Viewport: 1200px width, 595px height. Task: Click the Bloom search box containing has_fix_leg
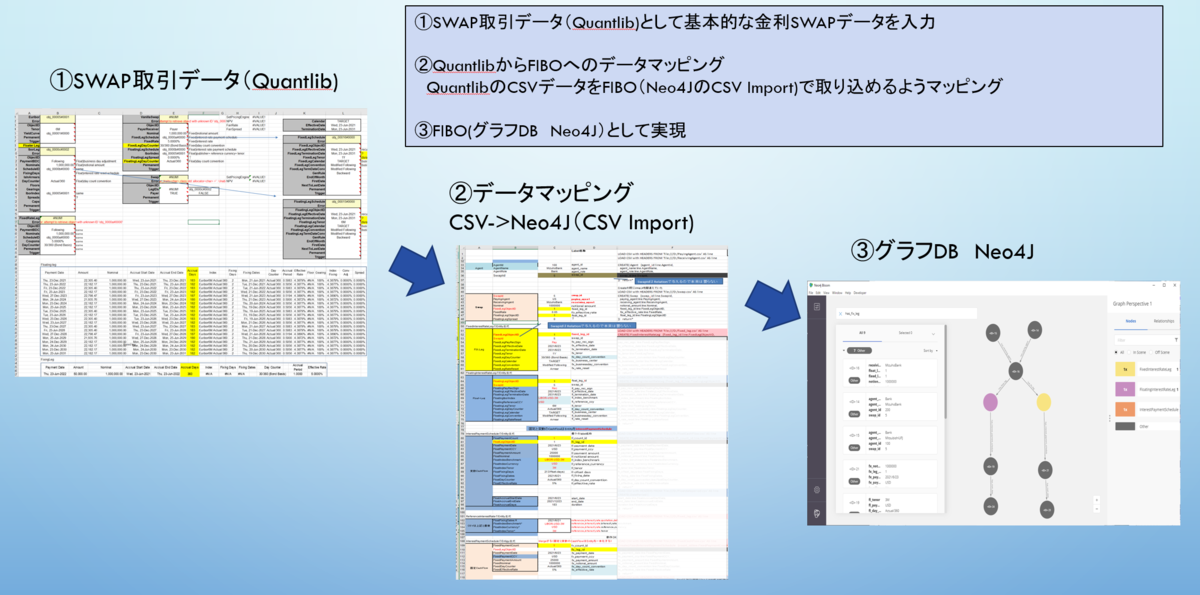click(x=907, y=314)
